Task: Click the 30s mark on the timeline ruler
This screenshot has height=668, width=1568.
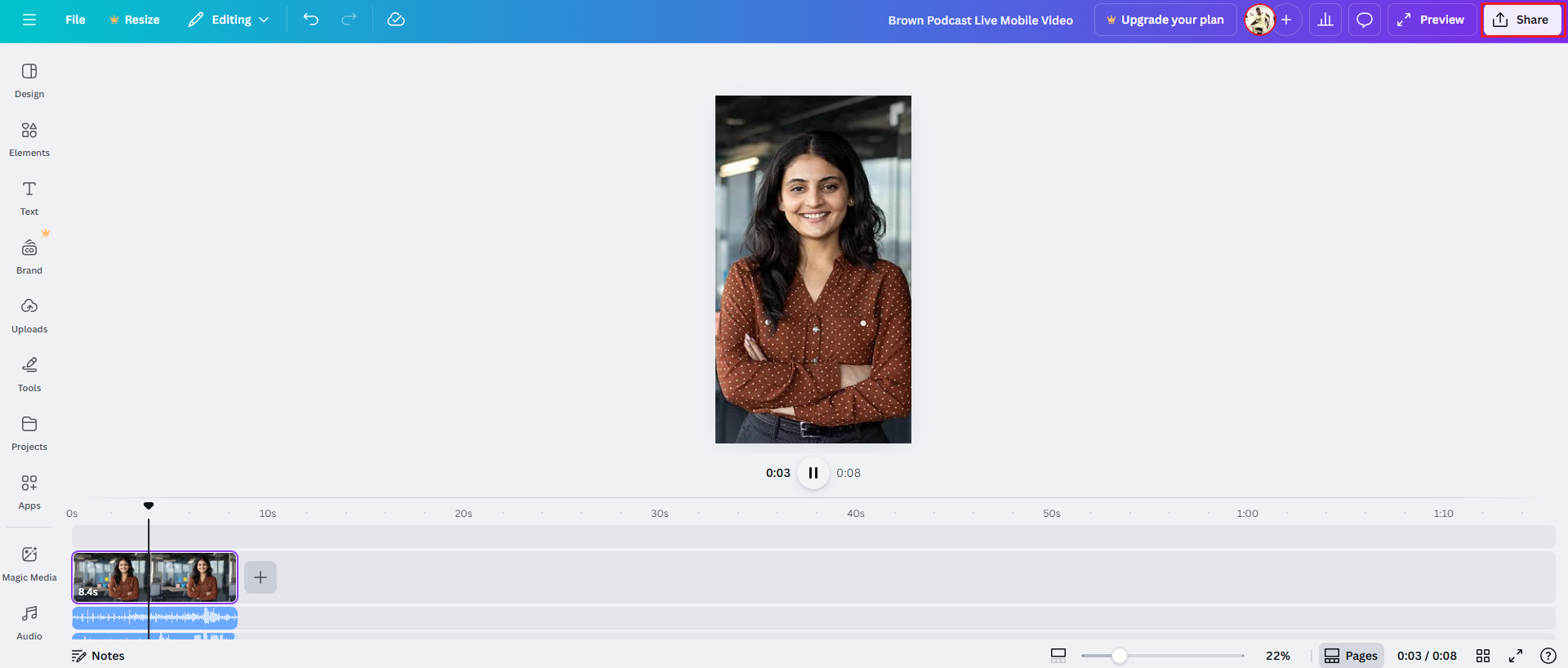Action: coord(660,514)
